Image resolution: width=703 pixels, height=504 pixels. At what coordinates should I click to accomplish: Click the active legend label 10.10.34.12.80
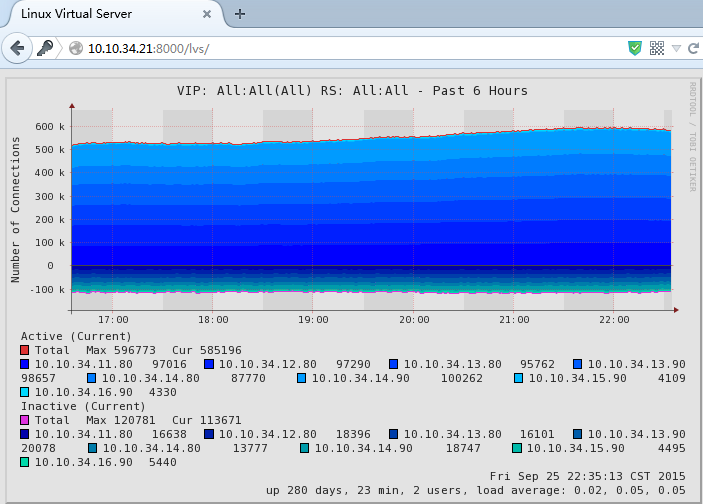[268, 364]
